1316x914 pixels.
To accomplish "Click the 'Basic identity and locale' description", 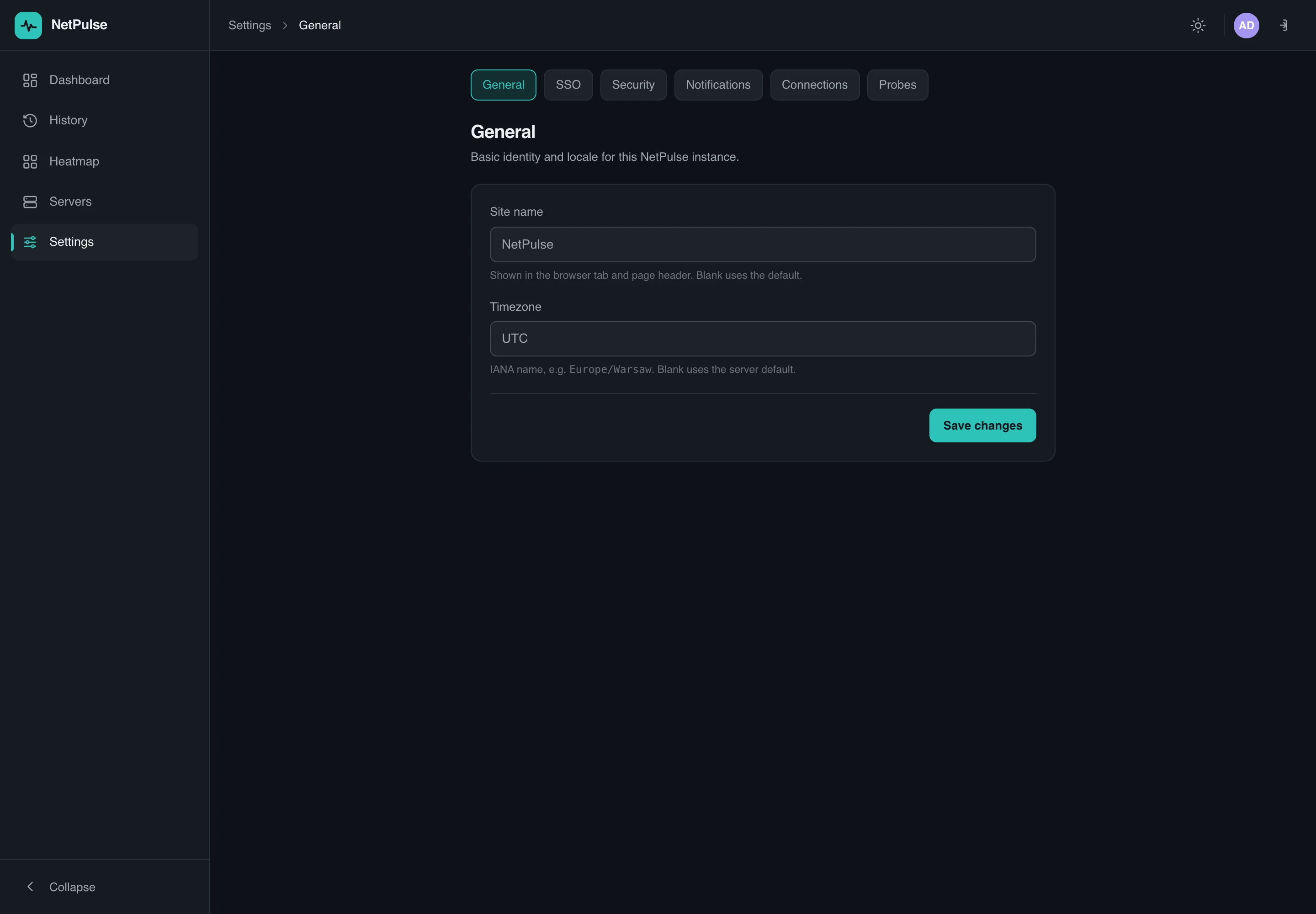I will tap(605, 157).
